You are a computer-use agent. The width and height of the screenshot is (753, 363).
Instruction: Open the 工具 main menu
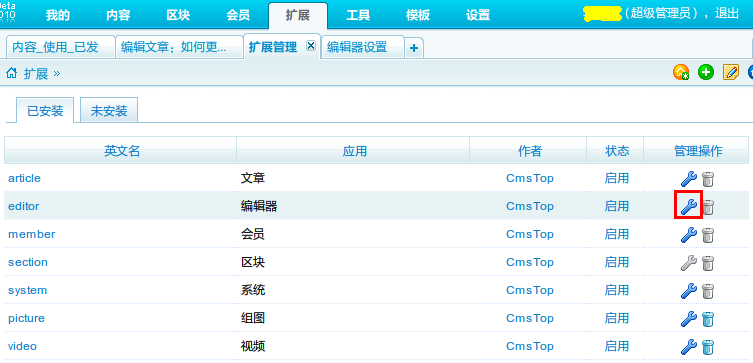click(x=358, y=15)
